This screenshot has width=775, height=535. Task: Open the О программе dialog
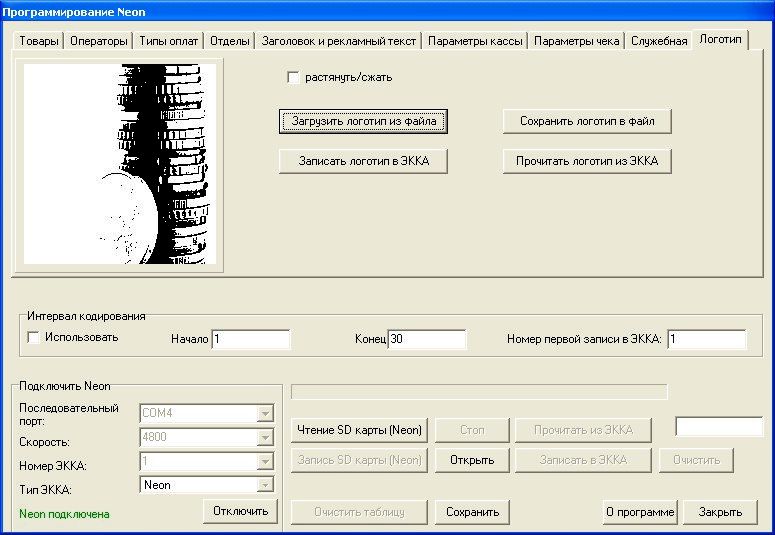click(640, 512)
